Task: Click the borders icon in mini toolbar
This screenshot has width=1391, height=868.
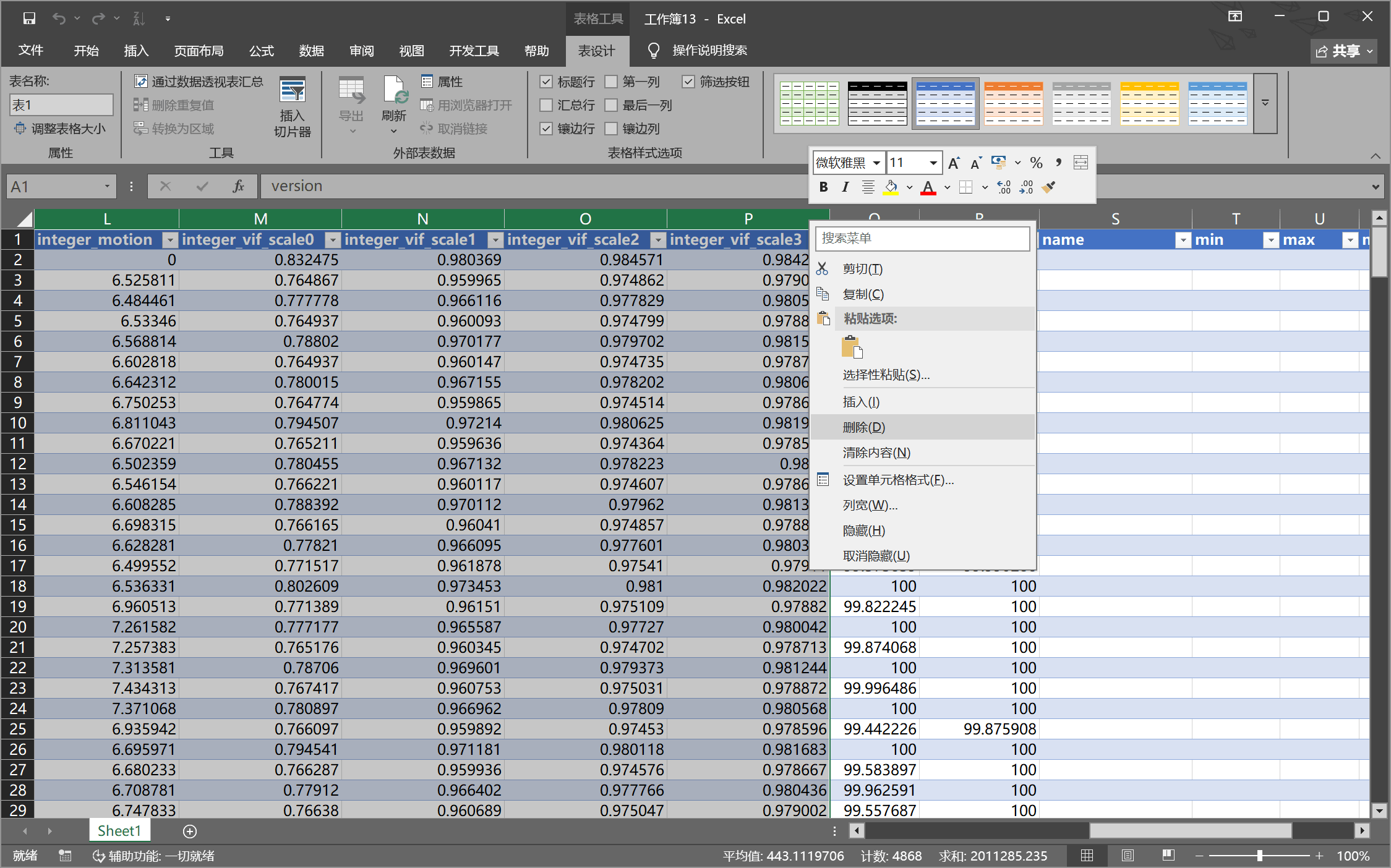Action: click(x=965, y=187)
